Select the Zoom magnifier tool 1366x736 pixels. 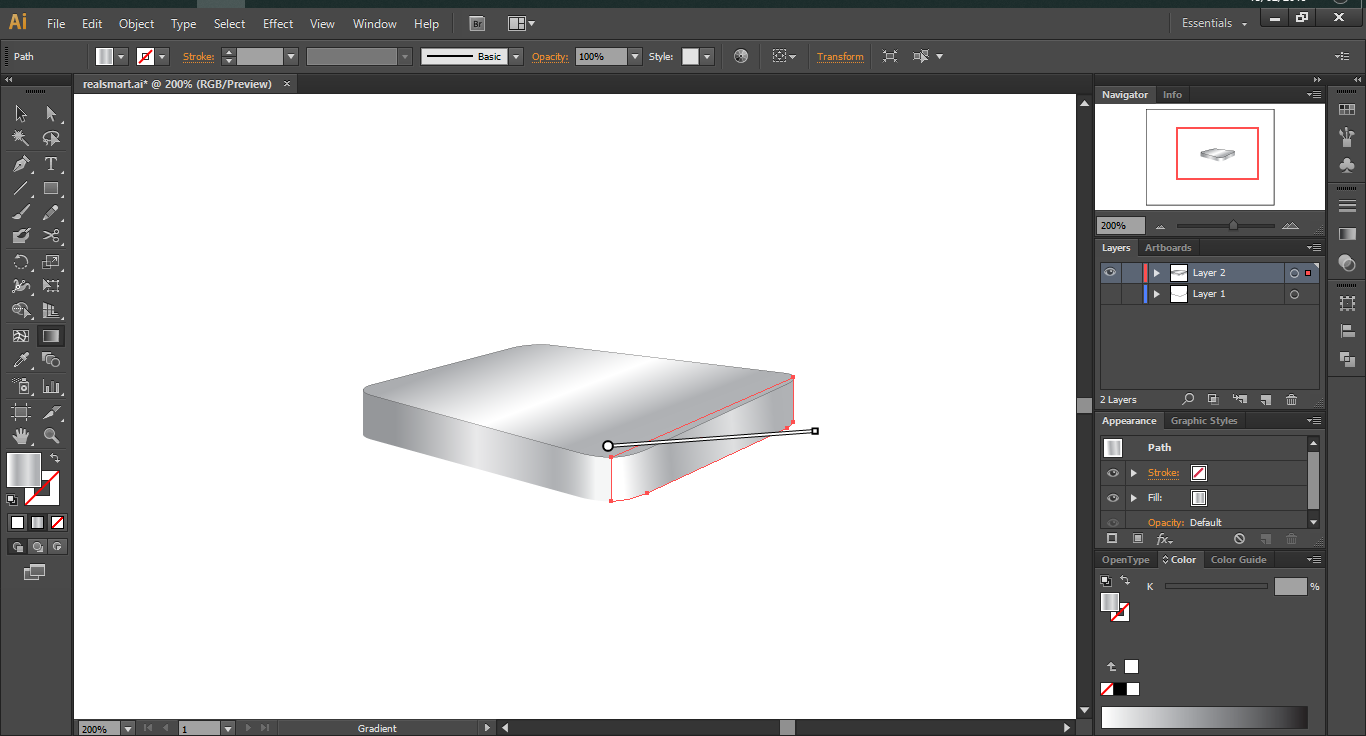(51, 436)
